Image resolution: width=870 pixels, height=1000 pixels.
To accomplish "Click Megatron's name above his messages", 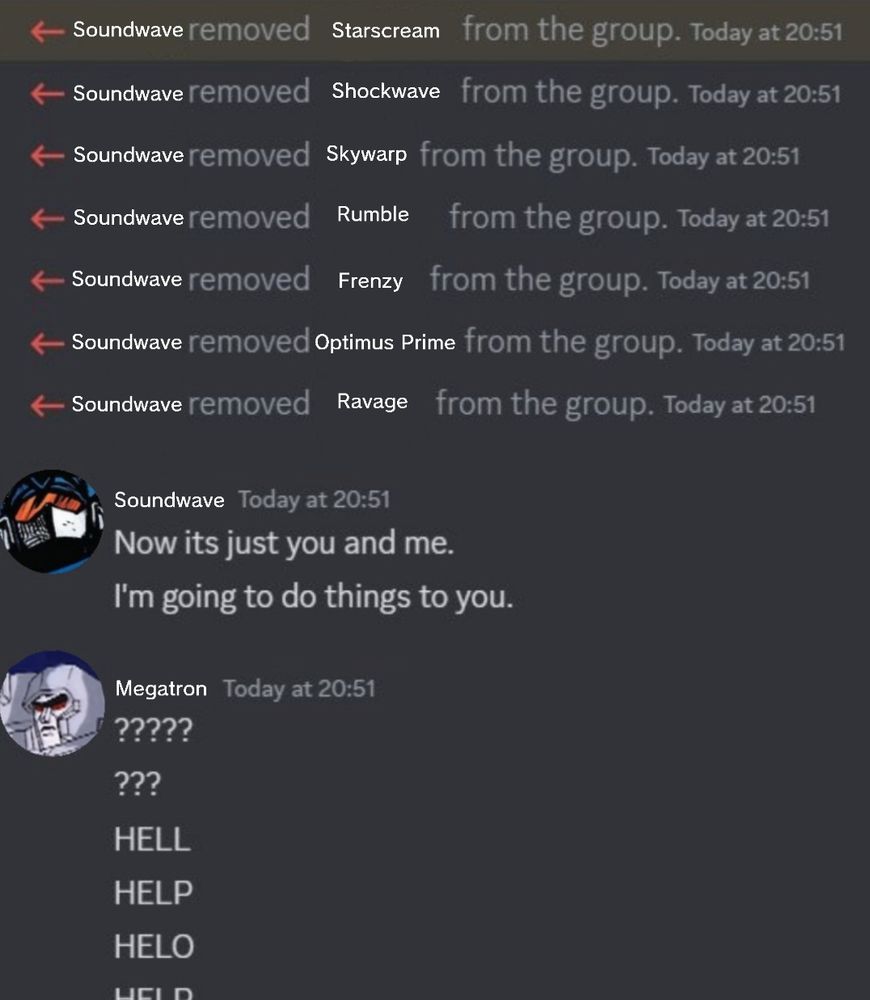I will pos(161,689).
